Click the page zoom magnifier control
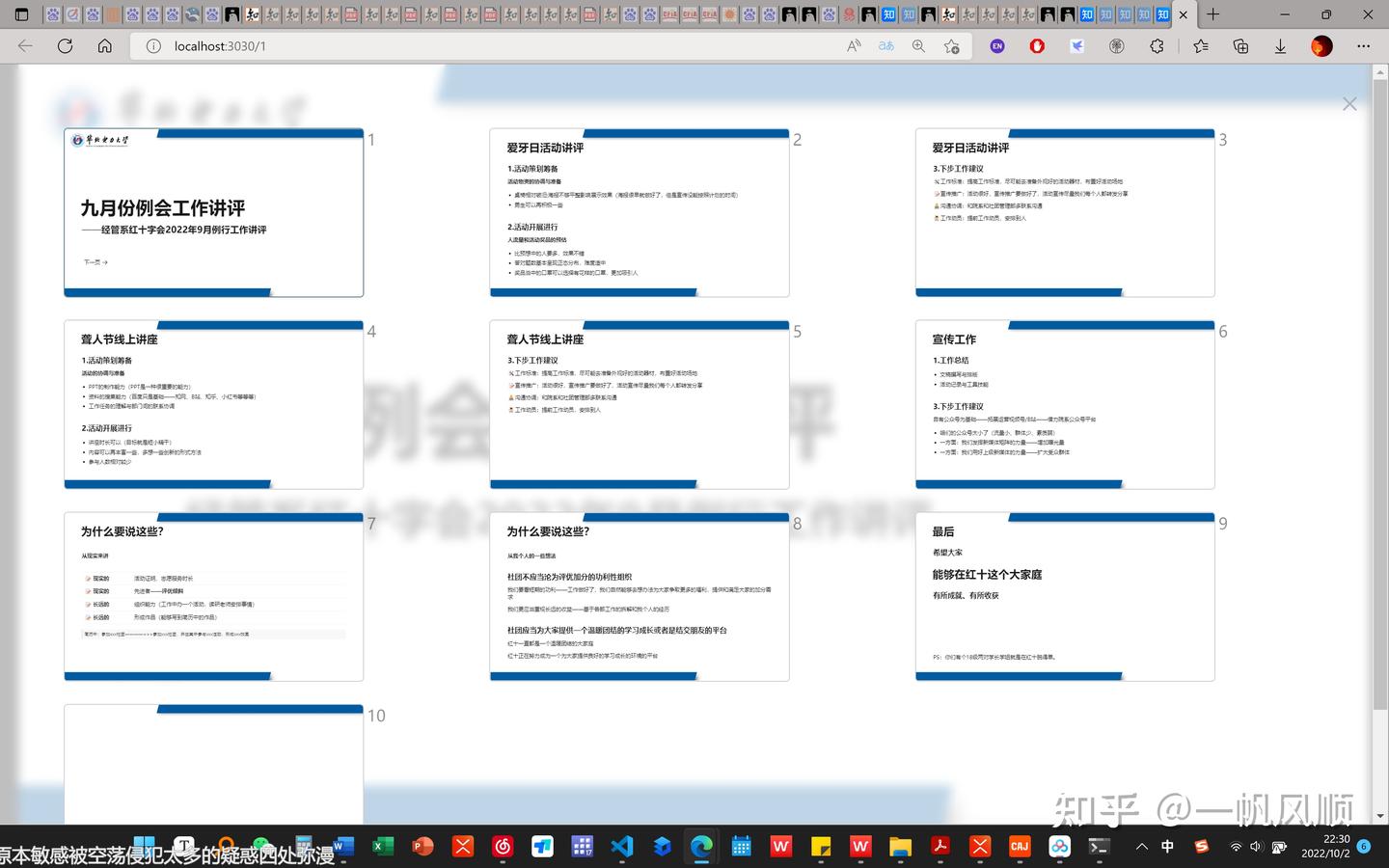1389x868 pixels. [x=917, y=45]
